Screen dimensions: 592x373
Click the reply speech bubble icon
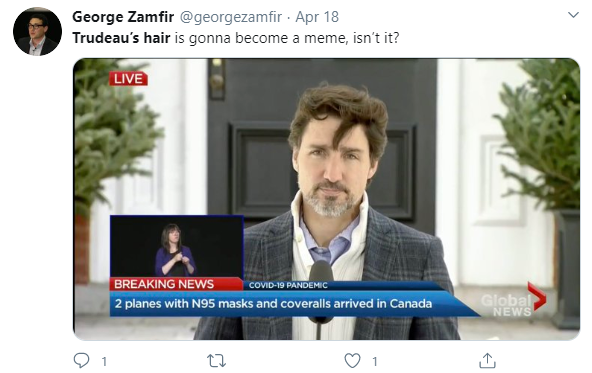(x=81, y=361)
